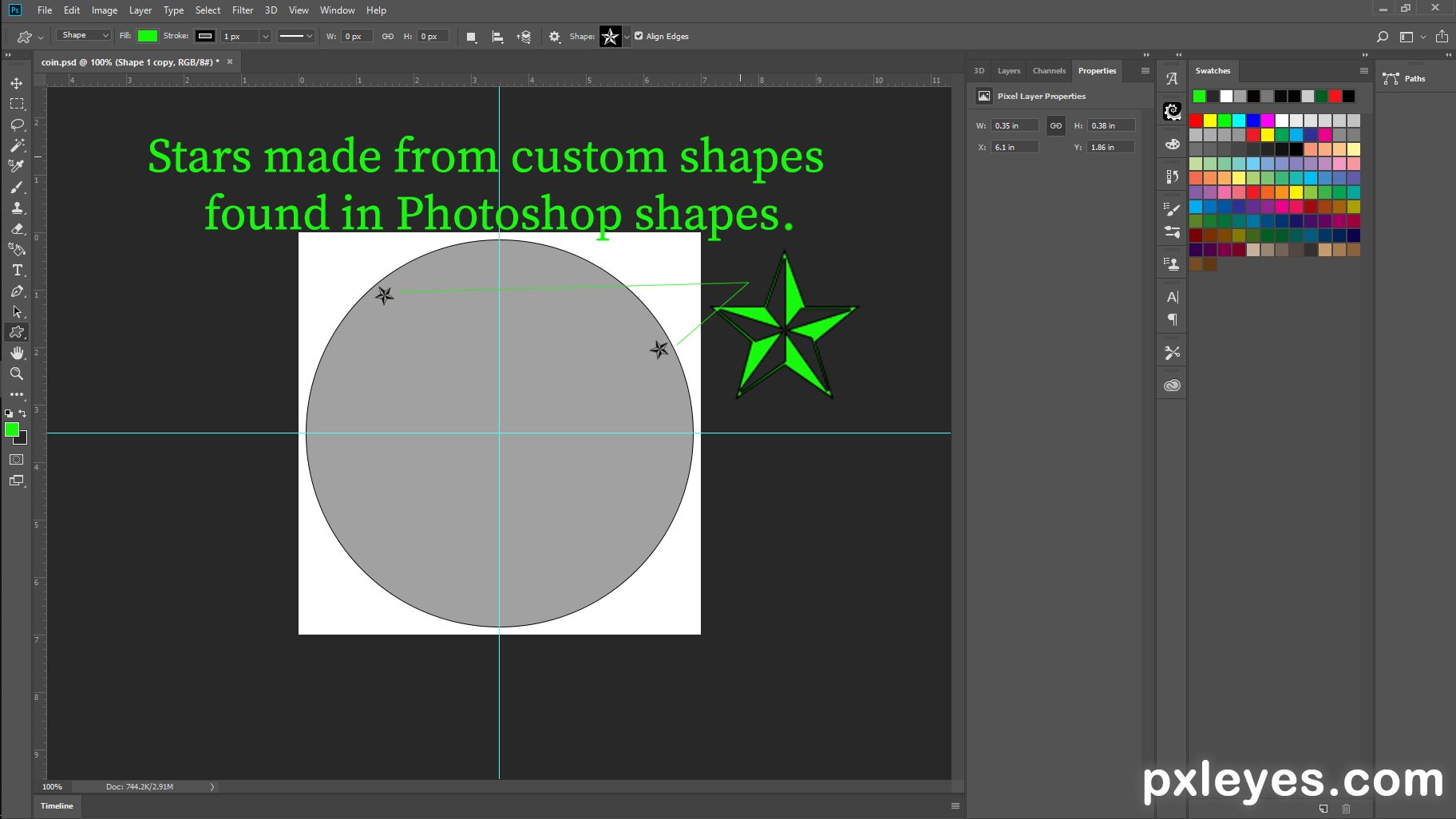
Task: Open the Character panel icon
Action: point(1172,297)
